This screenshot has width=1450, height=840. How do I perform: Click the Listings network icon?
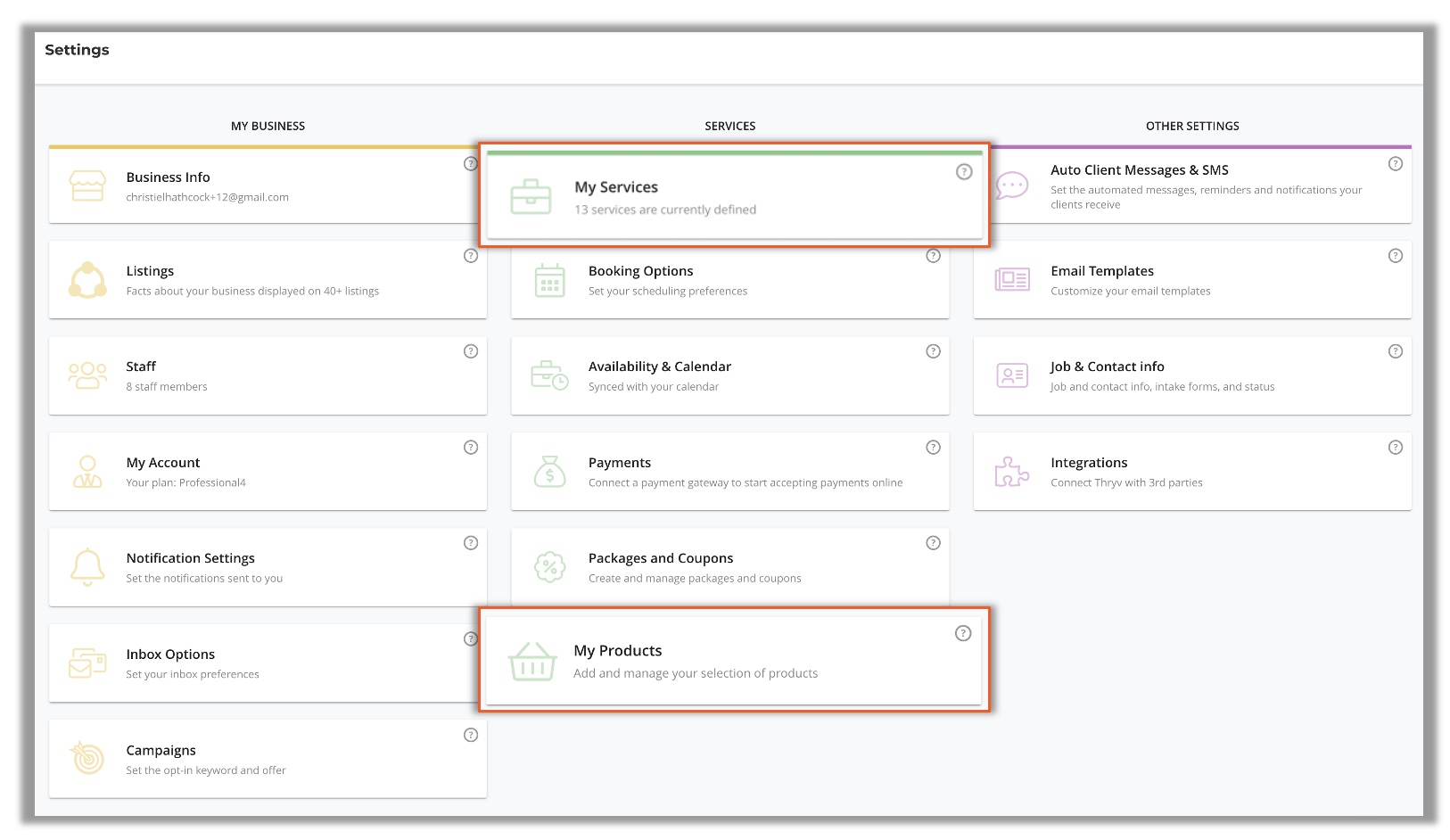[x=87, y=280]
